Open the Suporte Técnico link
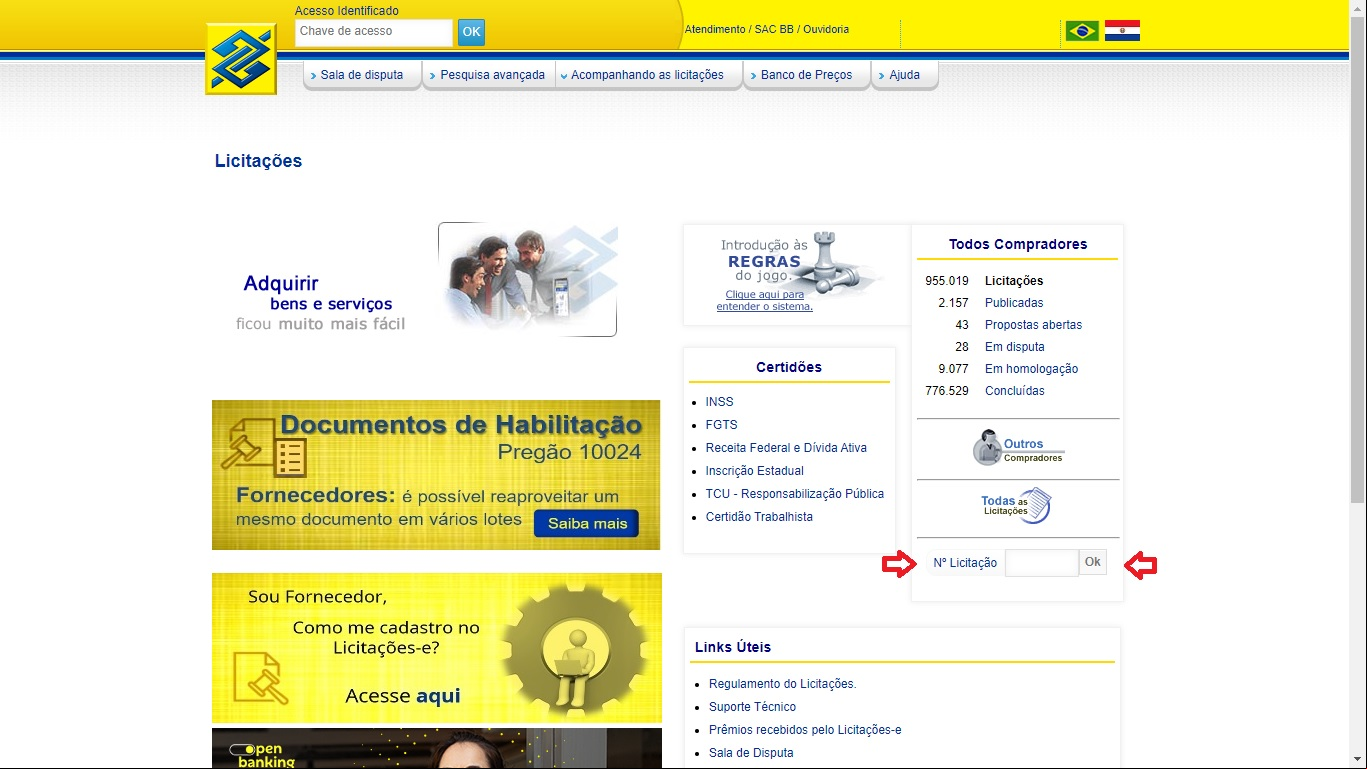 click(752, 707)
